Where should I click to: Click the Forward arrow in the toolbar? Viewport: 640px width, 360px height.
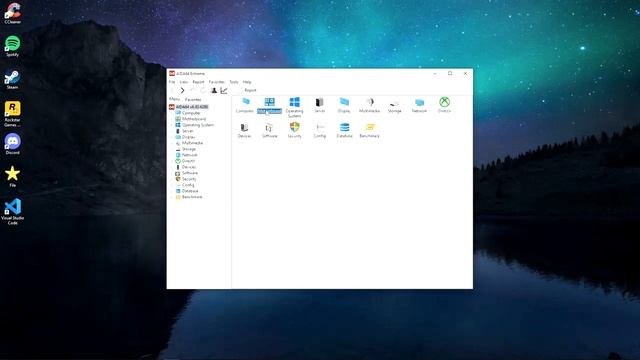(182, 90)
